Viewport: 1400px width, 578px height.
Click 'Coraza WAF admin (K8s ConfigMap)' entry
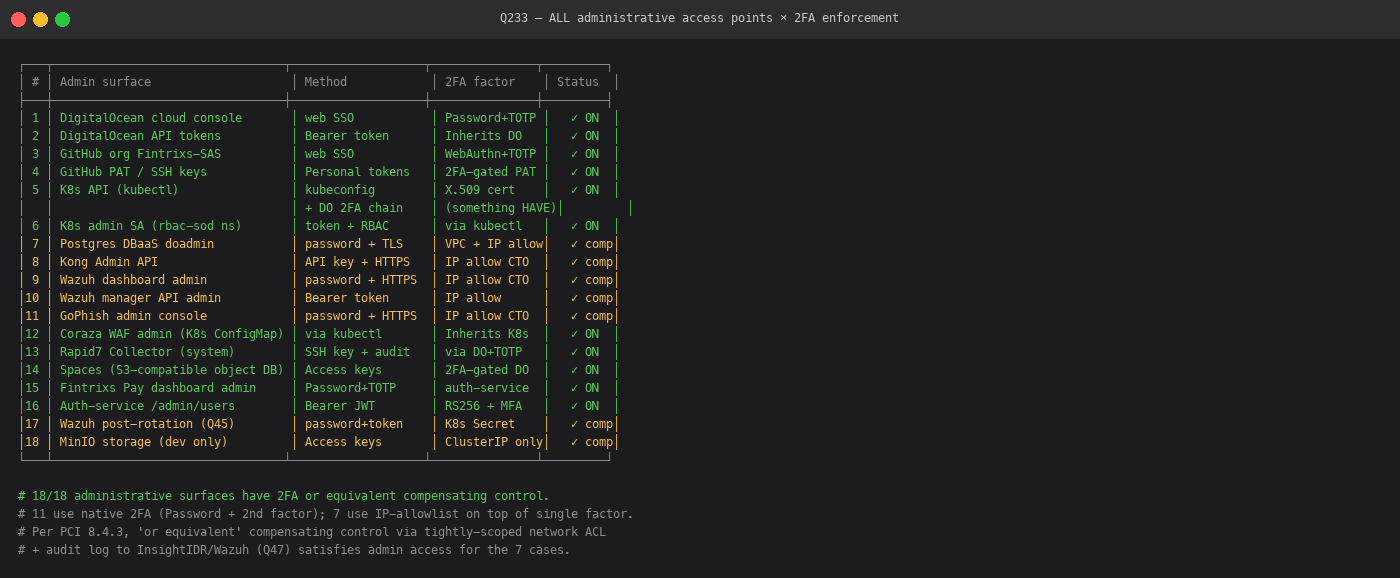172,334
